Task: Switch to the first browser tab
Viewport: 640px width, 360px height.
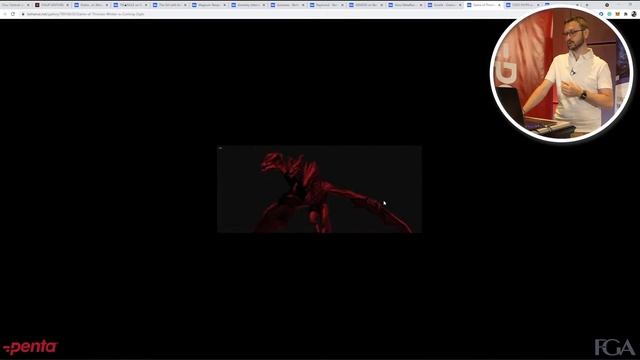Action: tap(15, 5)
